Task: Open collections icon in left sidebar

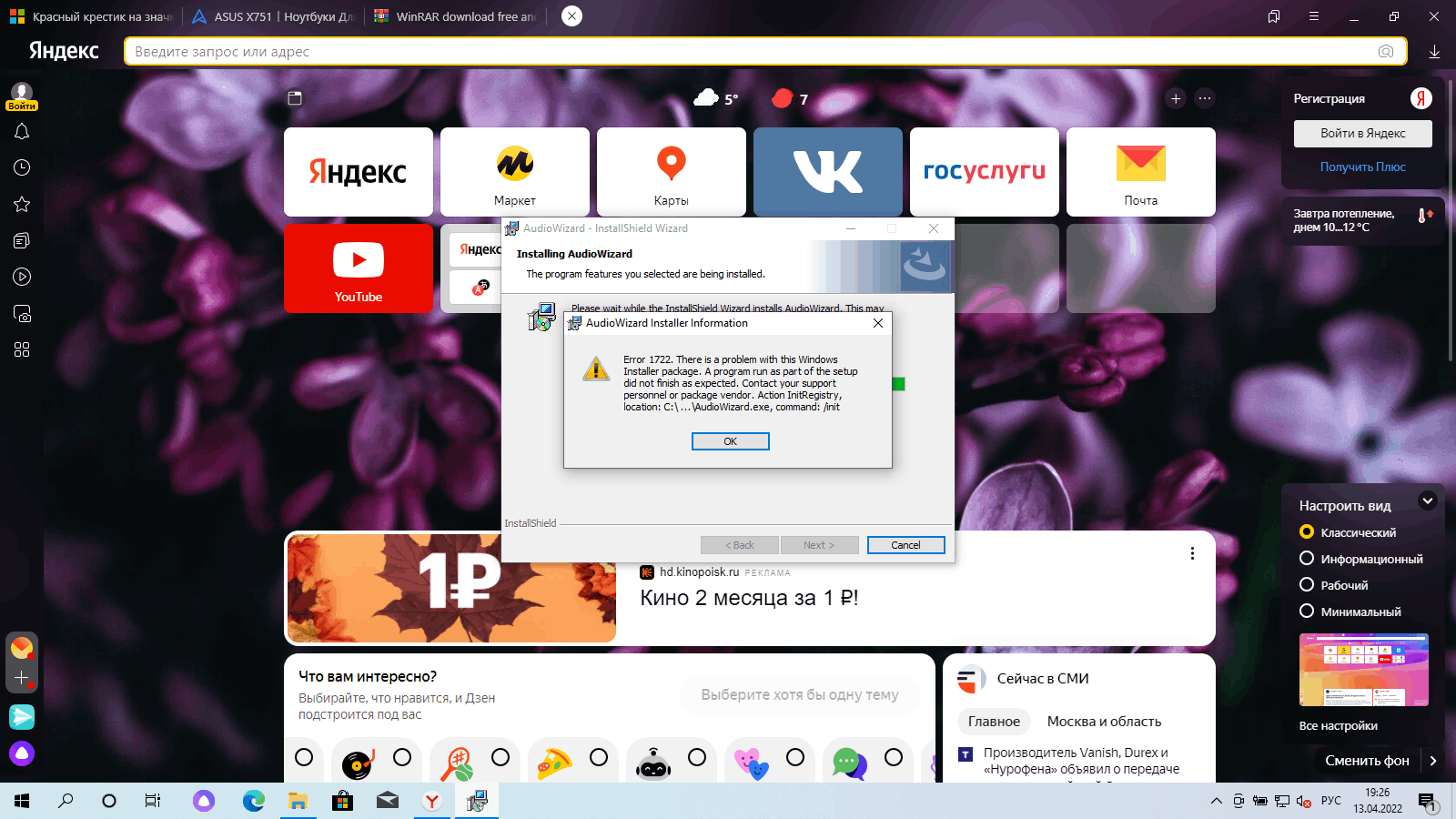Action: pyautogui.click(x=22, y=240)
